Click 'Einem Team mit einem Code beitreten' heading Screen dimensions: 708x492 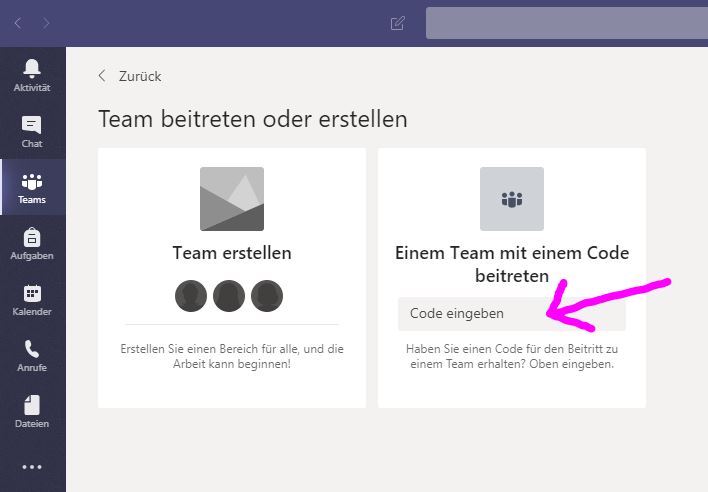pyautogui.click(x=512, y=264)
